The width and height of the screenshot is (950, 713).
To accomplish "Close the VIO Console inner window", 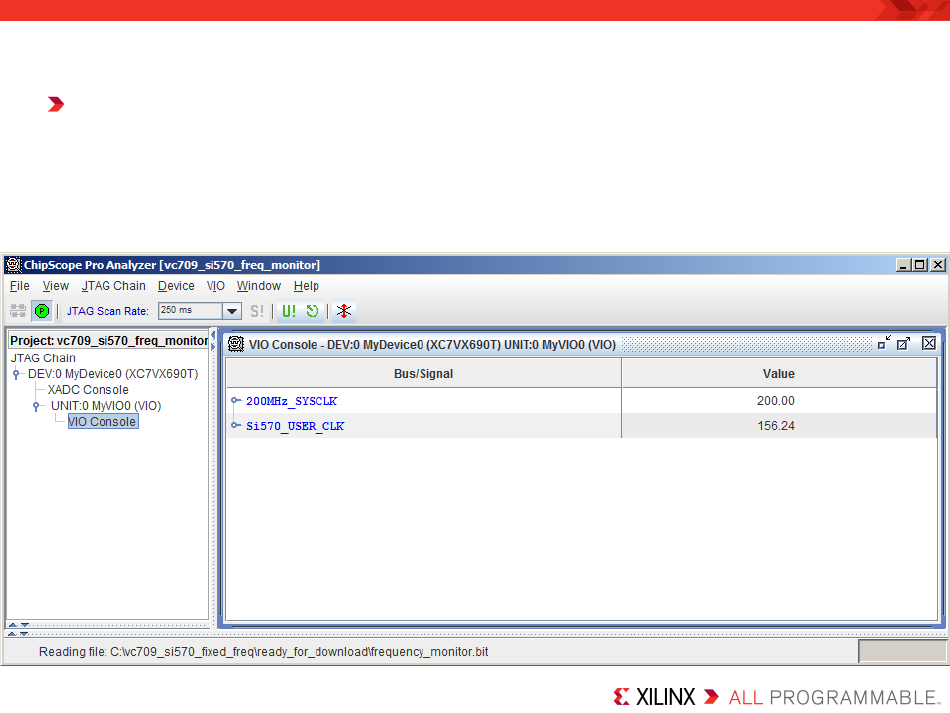I will point(929,343).
